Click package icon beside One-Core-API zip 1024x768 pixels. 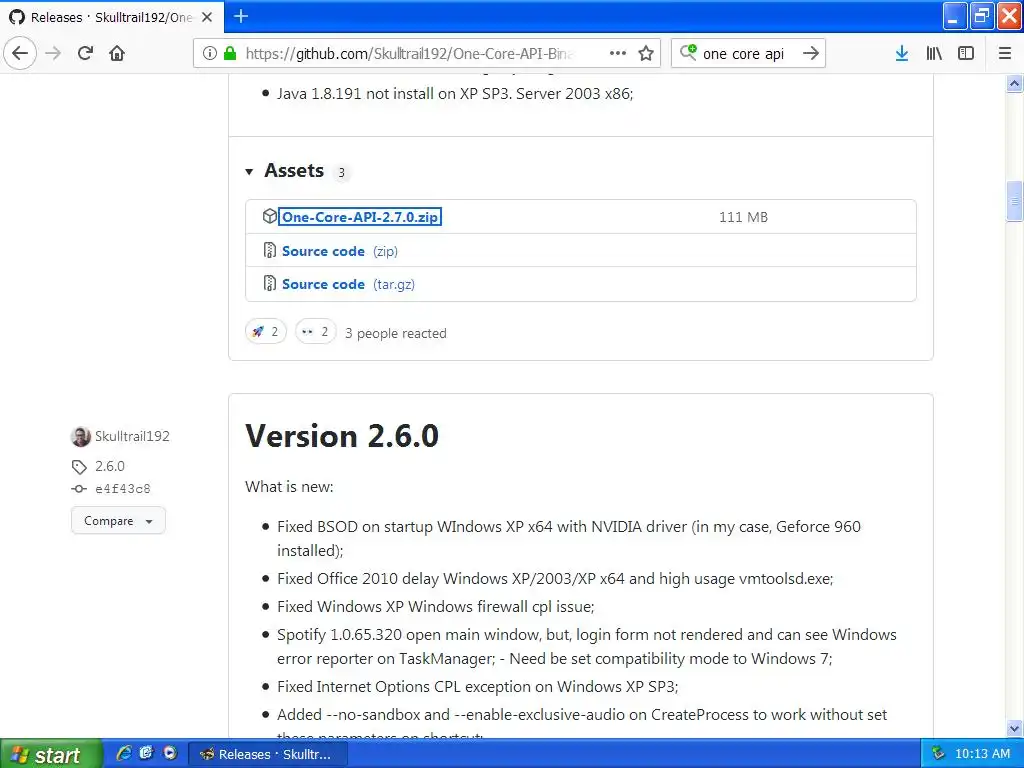[x=270, y=216]
